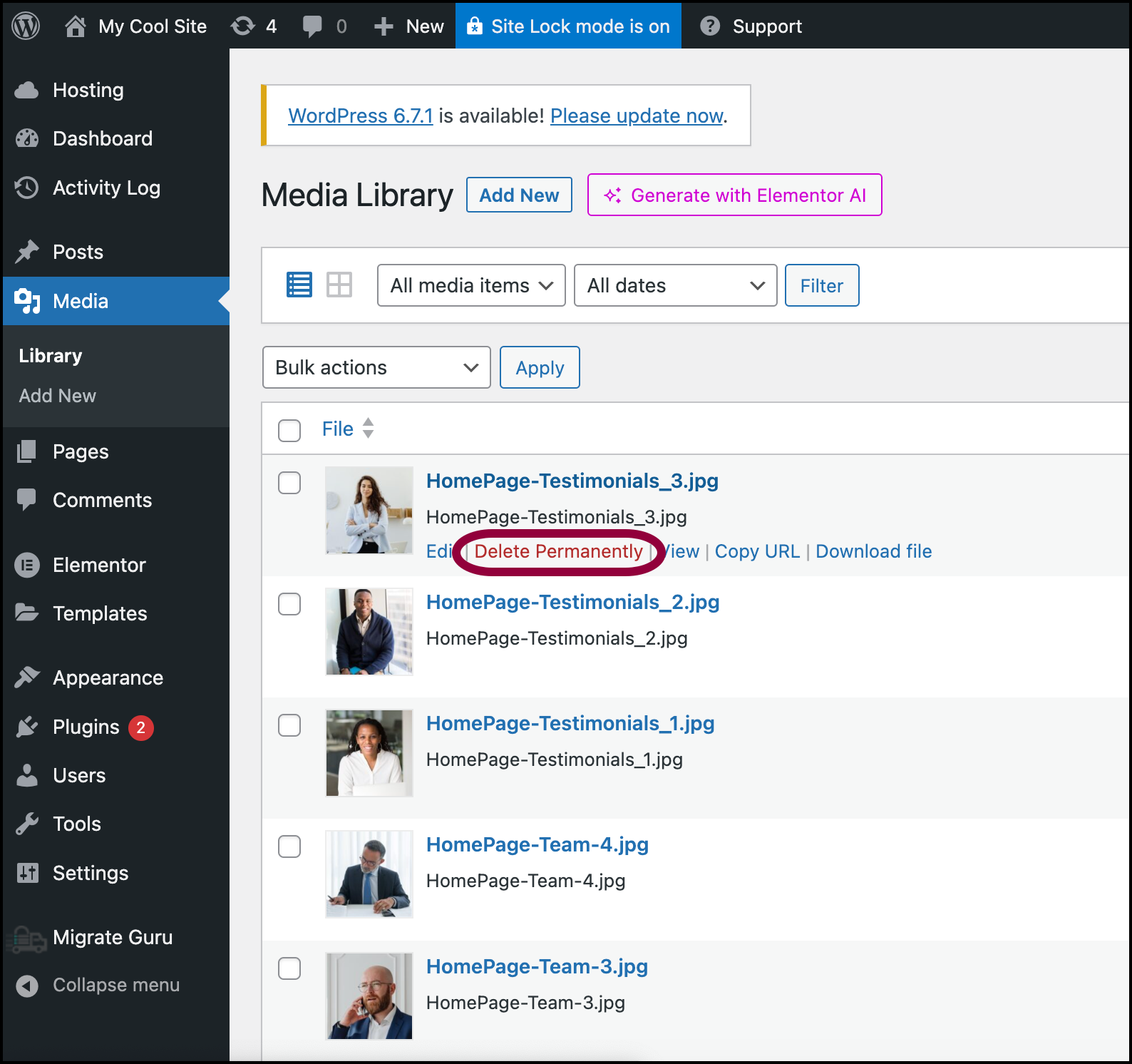Screen dimensions: 1132x1064
Task: Click the Download file link
Action: [874, 551]
